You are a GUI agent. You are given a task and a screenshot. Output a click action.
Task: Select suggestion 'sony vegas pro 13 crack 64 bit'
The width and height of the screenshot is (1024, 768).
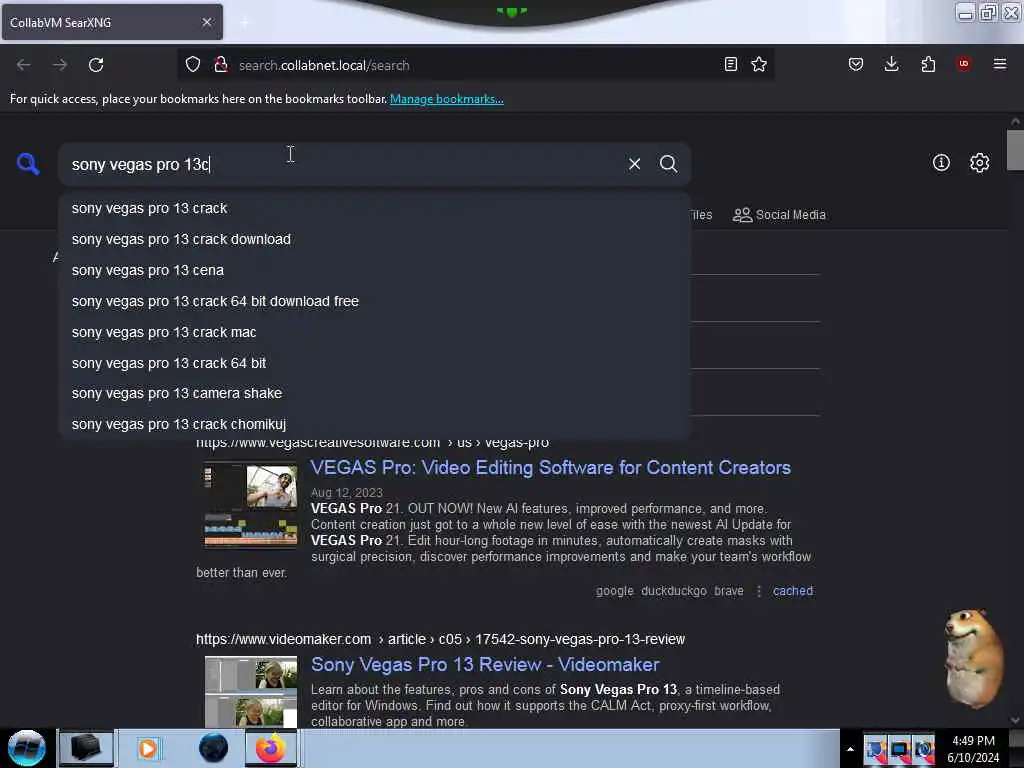point(374,363)
